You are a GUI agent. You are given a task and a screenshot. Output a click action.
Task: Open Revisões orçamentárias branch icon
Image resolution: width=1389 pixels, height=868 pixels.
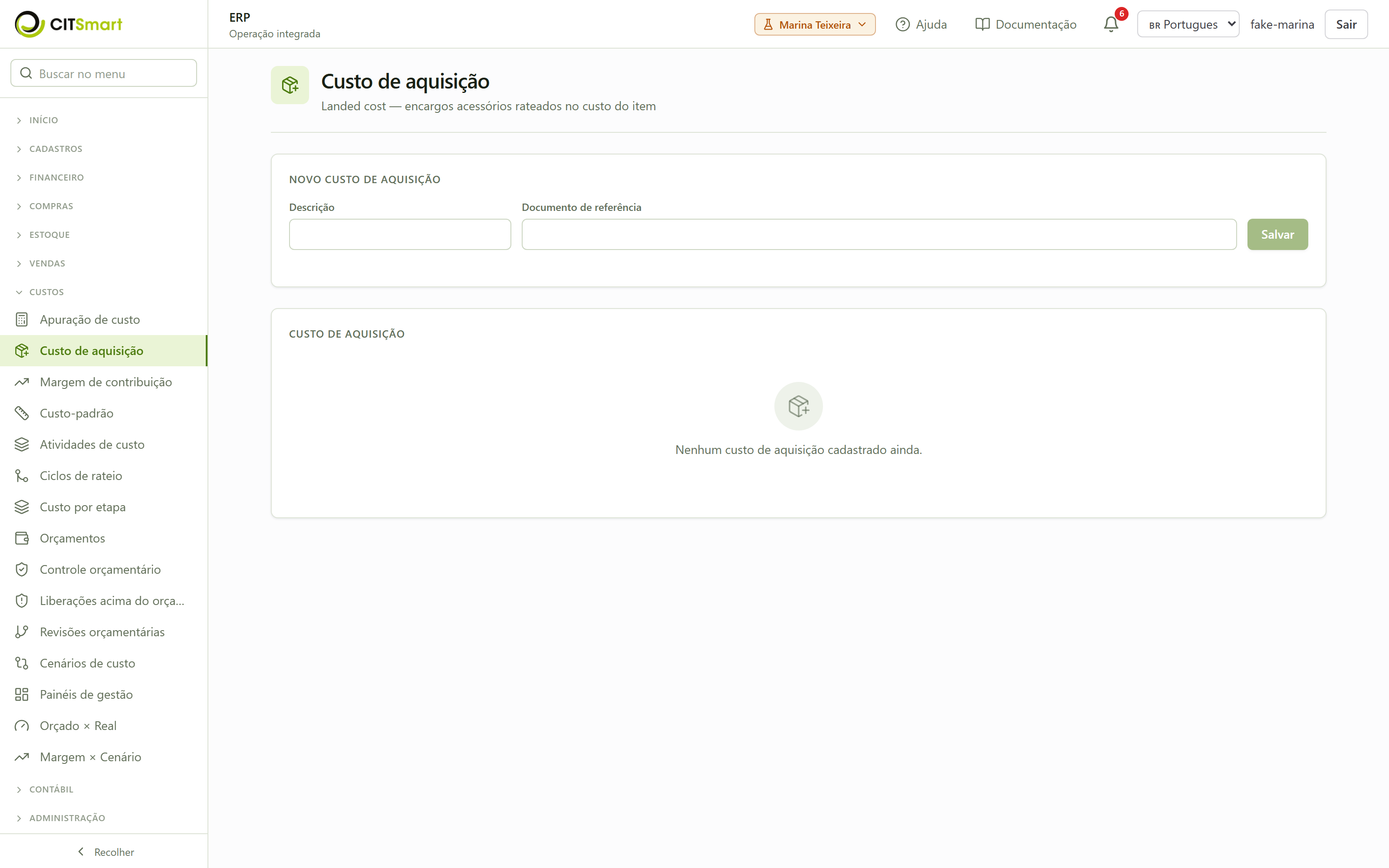[x=22, y=632]
